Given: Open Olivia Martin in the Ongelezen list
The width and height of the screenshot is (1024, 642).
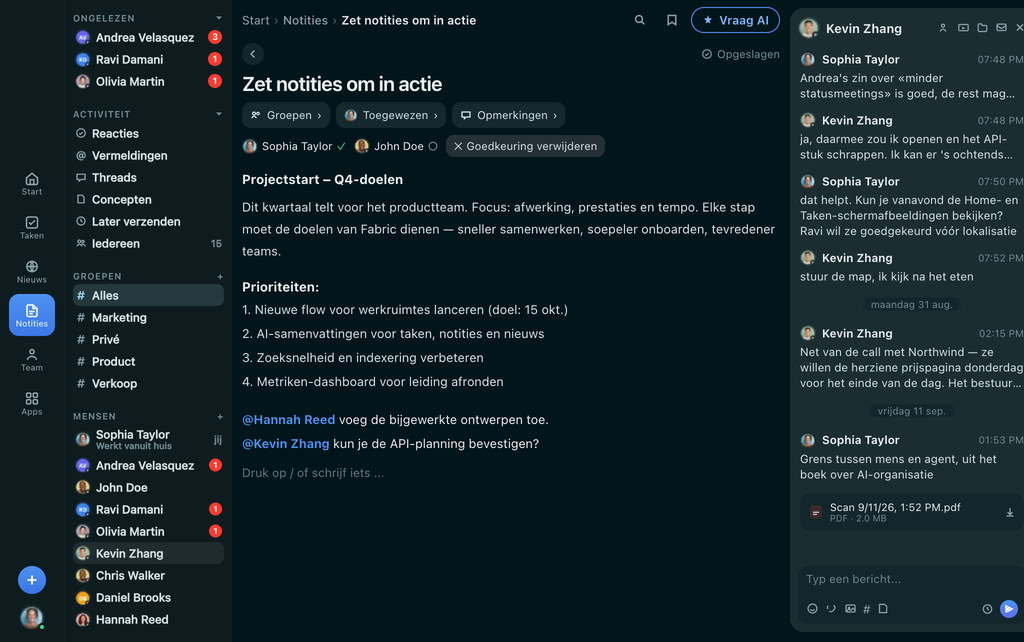Looking at the screenshot, I should click(148, 82).
